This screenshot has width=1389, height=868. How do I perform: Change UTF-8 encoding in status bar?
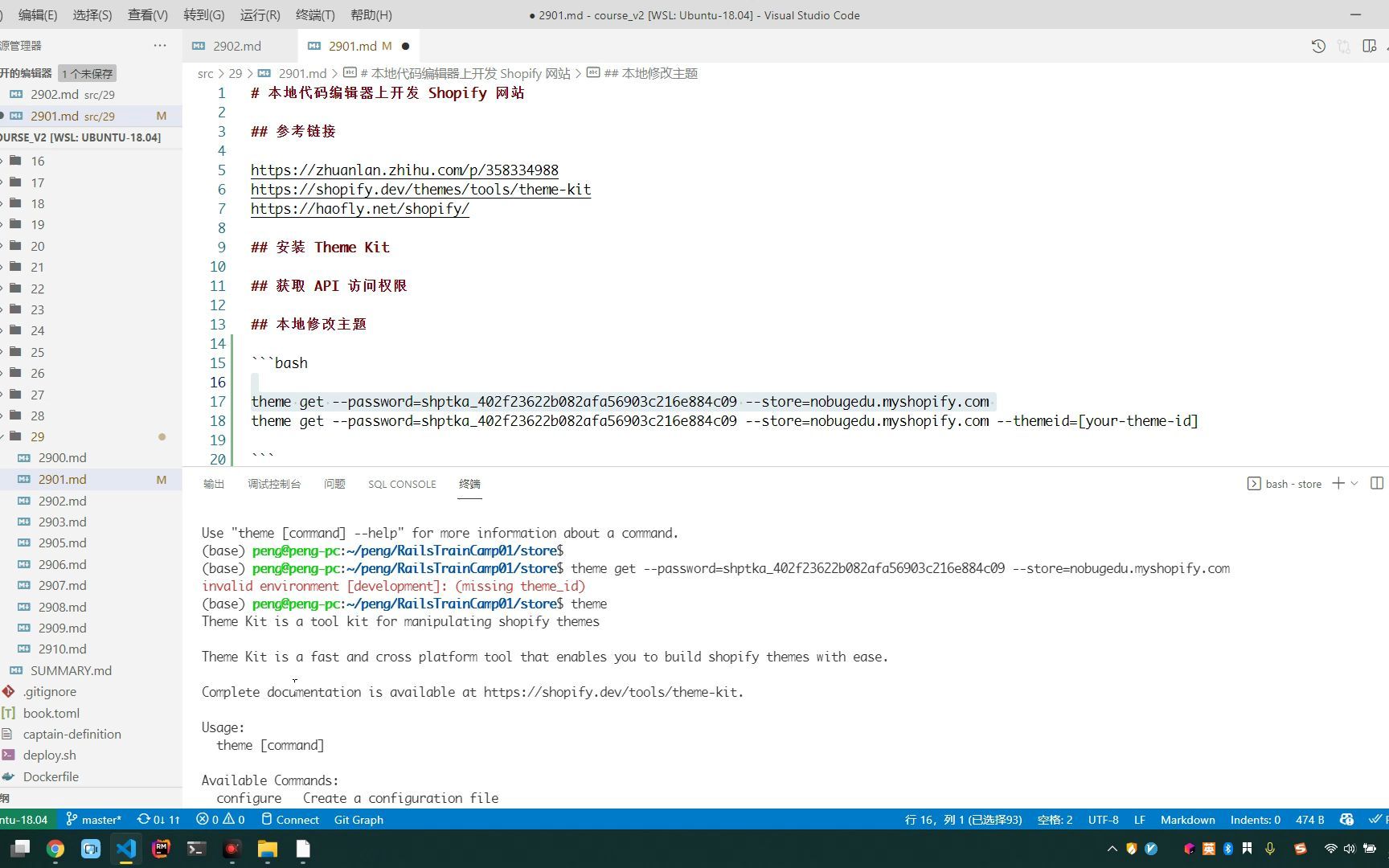[1103, 820]
